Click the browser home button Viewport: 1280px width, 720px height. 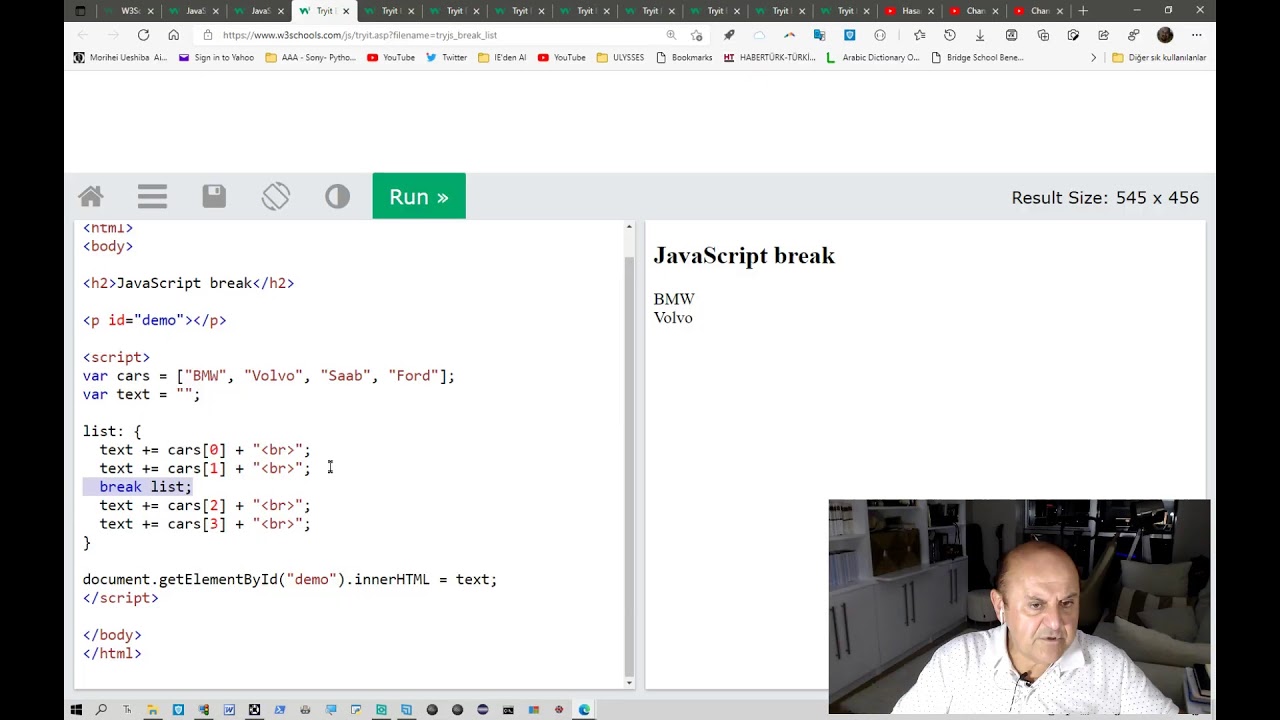pyautogui.click(x=173, y=35)
